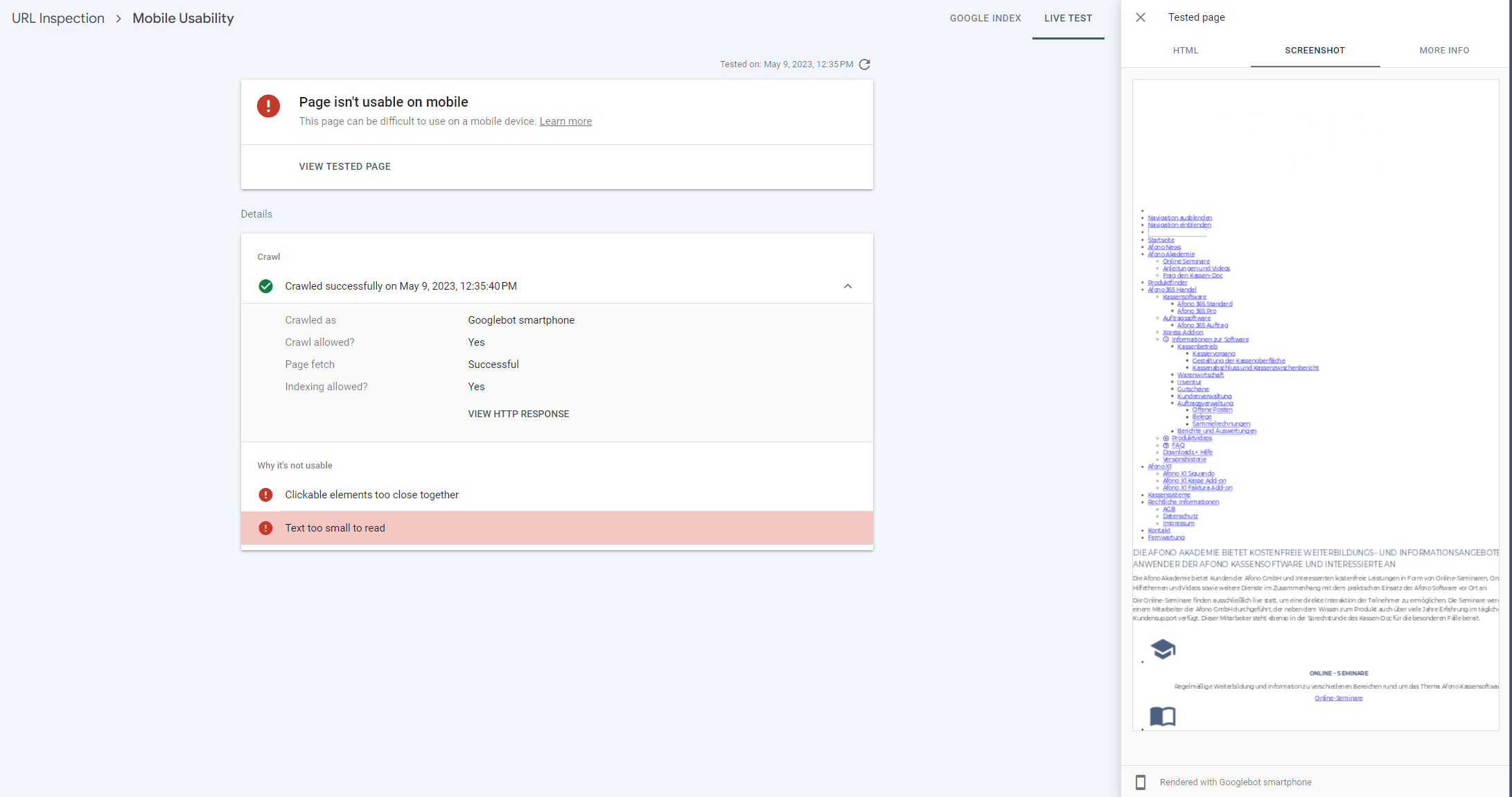Click the URL Inspection breadcrumb icon
1512x797 pixels.
(57, 17)
